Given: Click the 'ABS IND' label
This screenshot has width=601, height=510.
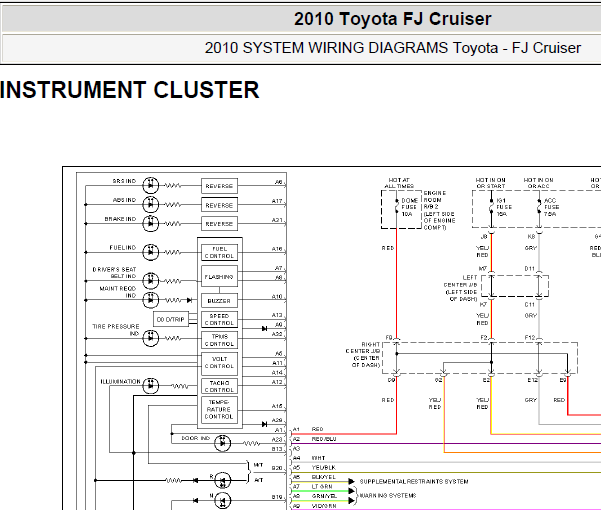Looking at the screenshot, I should pos(124,200).
